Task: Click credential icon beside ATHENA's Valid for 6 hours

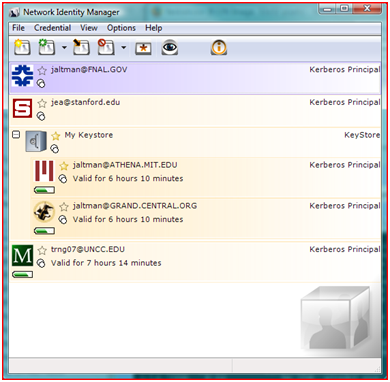Action: [63, 179]
